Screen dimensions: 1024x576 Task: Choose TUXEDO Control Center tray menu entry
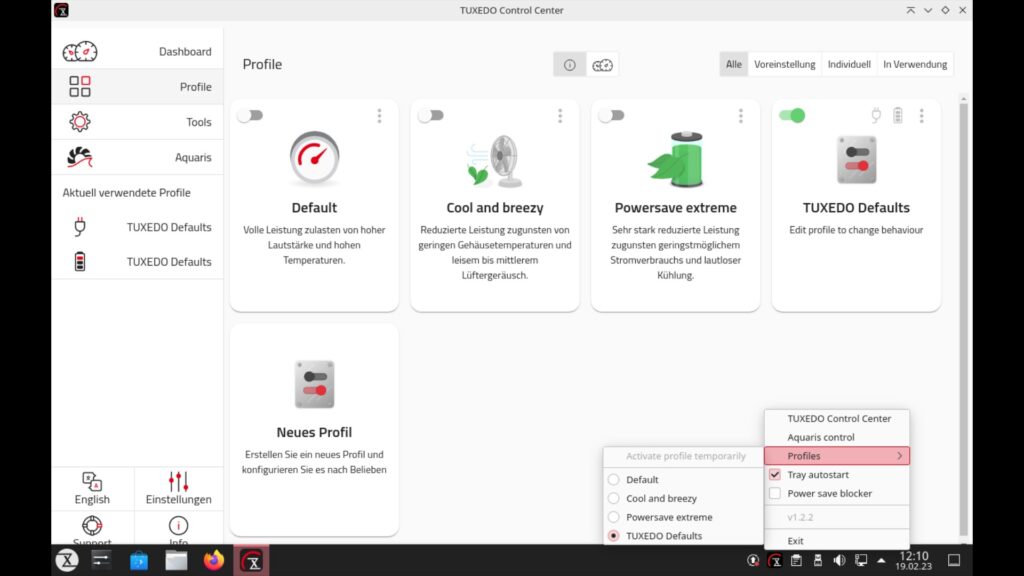[837, 419]
